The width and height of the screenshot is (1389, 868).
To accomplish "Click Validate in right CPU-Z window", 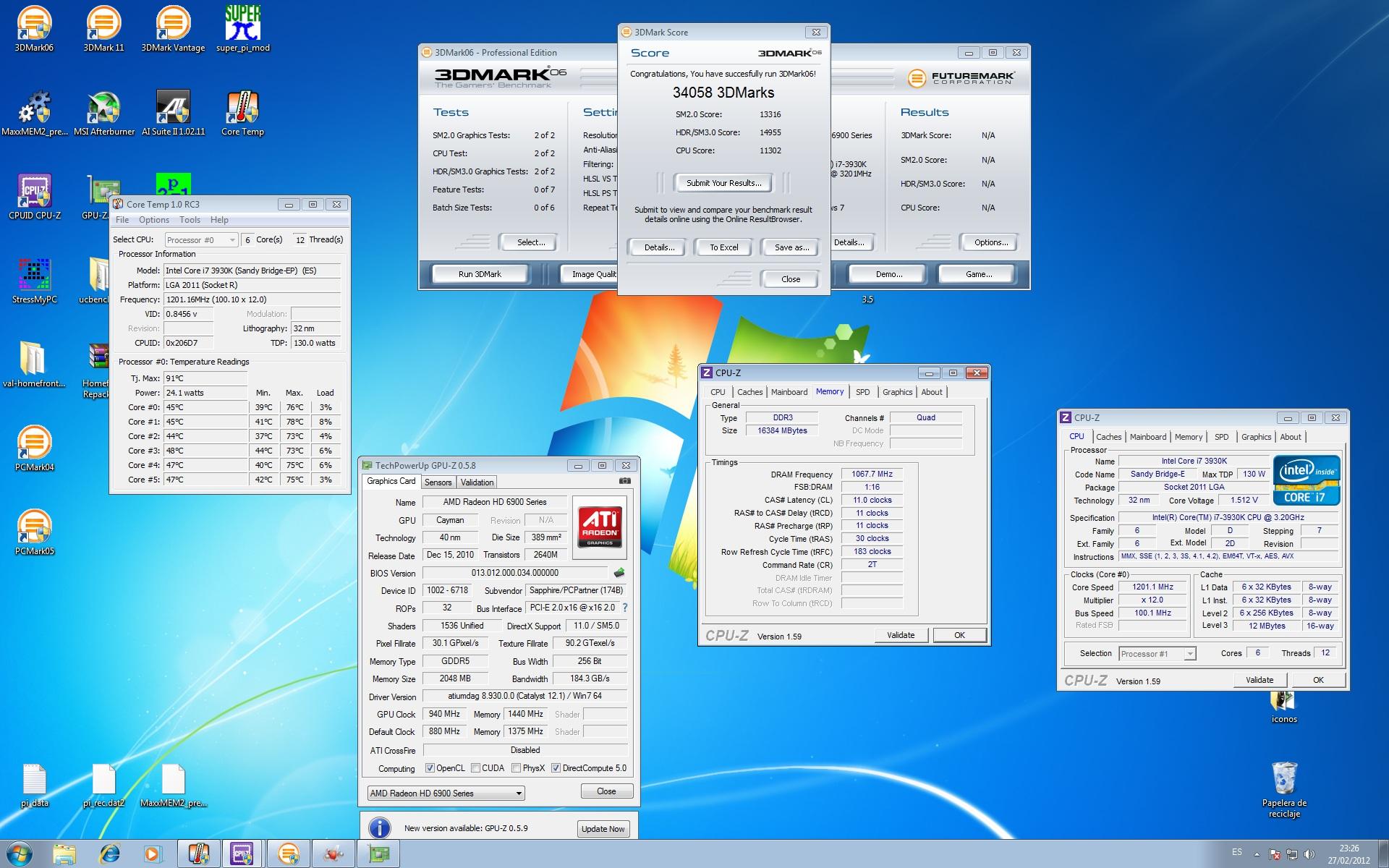I will (x=1260, y=680).
